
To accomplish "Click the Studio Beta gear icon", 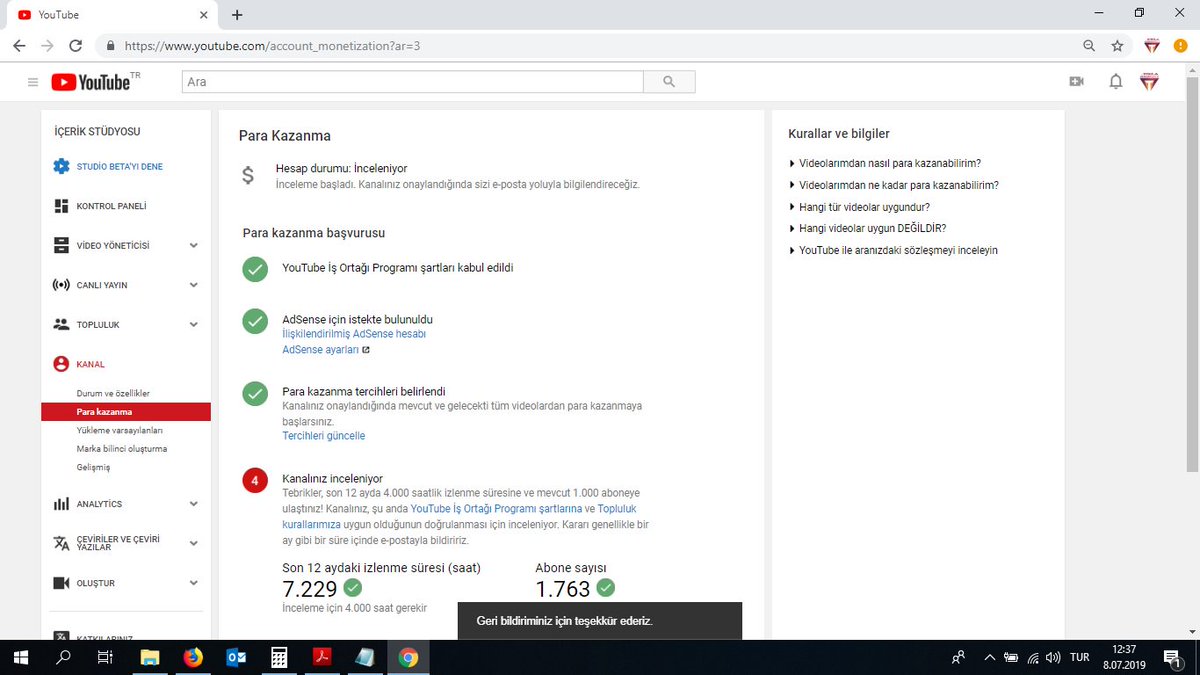I will click(61, 166).
